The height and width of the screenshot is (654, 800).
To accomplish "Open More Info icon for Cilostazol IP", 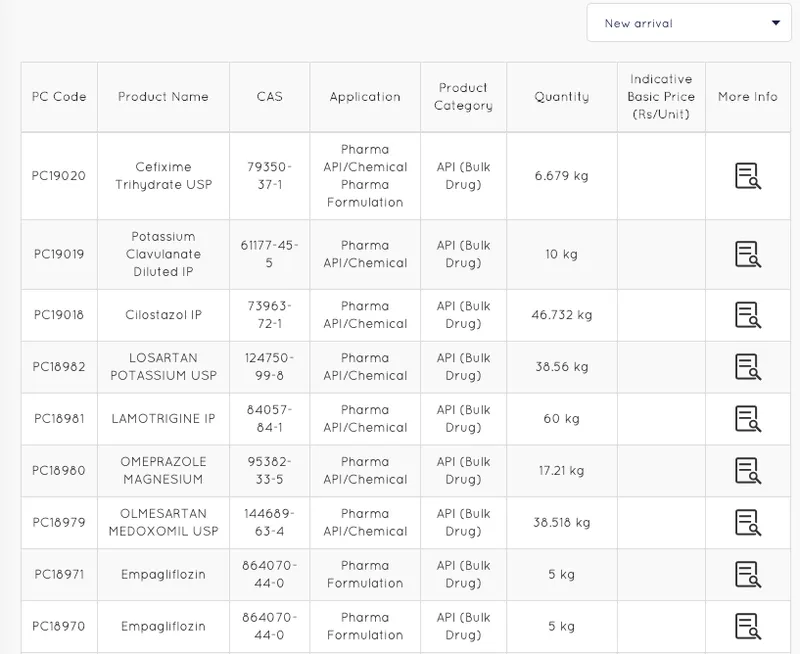I will (x=747, y=315).
